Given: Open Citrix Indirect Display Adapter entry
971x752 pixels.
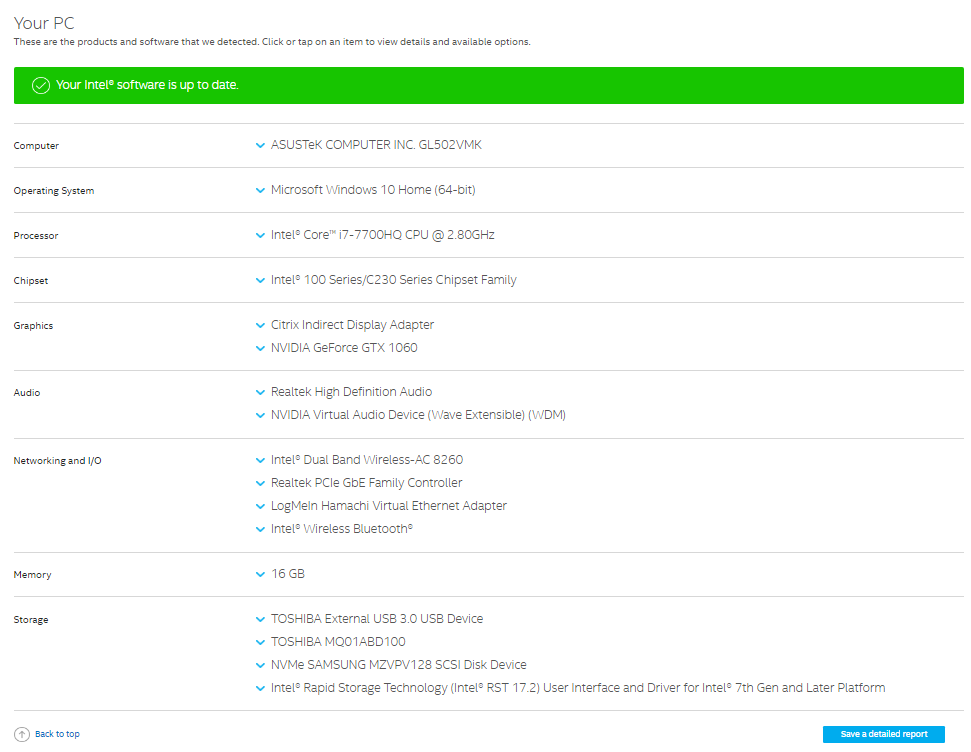Looking at the screenshot, I should tap(352, 325).
